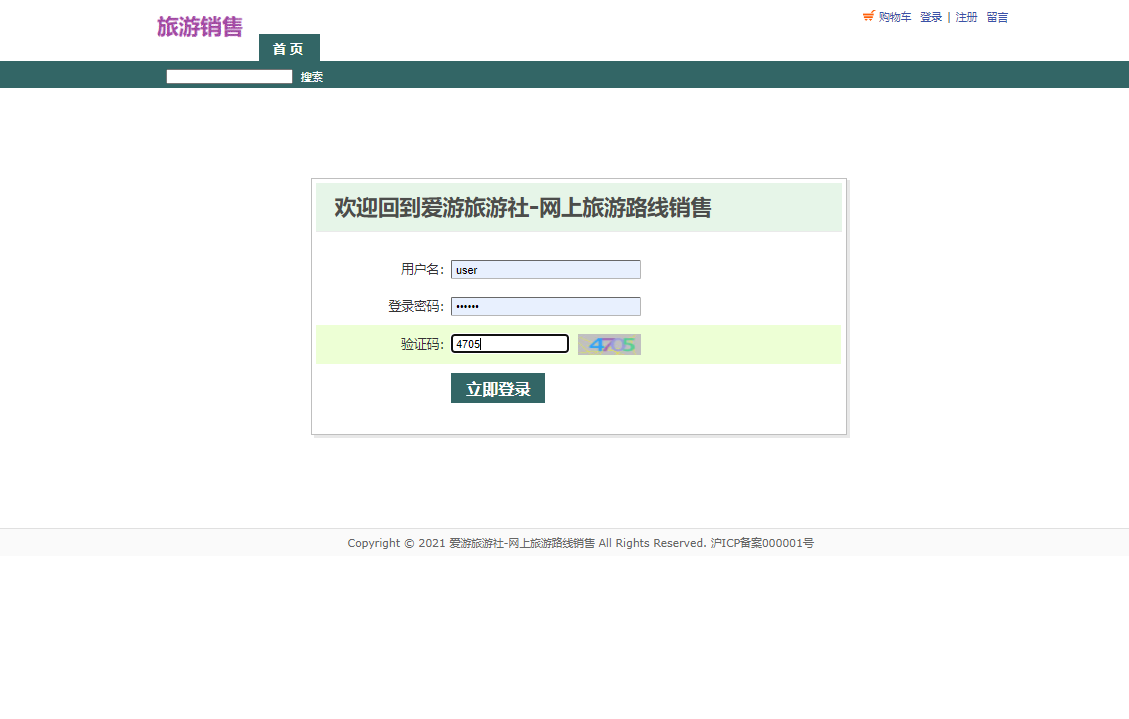Open the 登录 login link
The width and height of the screenshot is (1129, 719).
coord(930,17)
